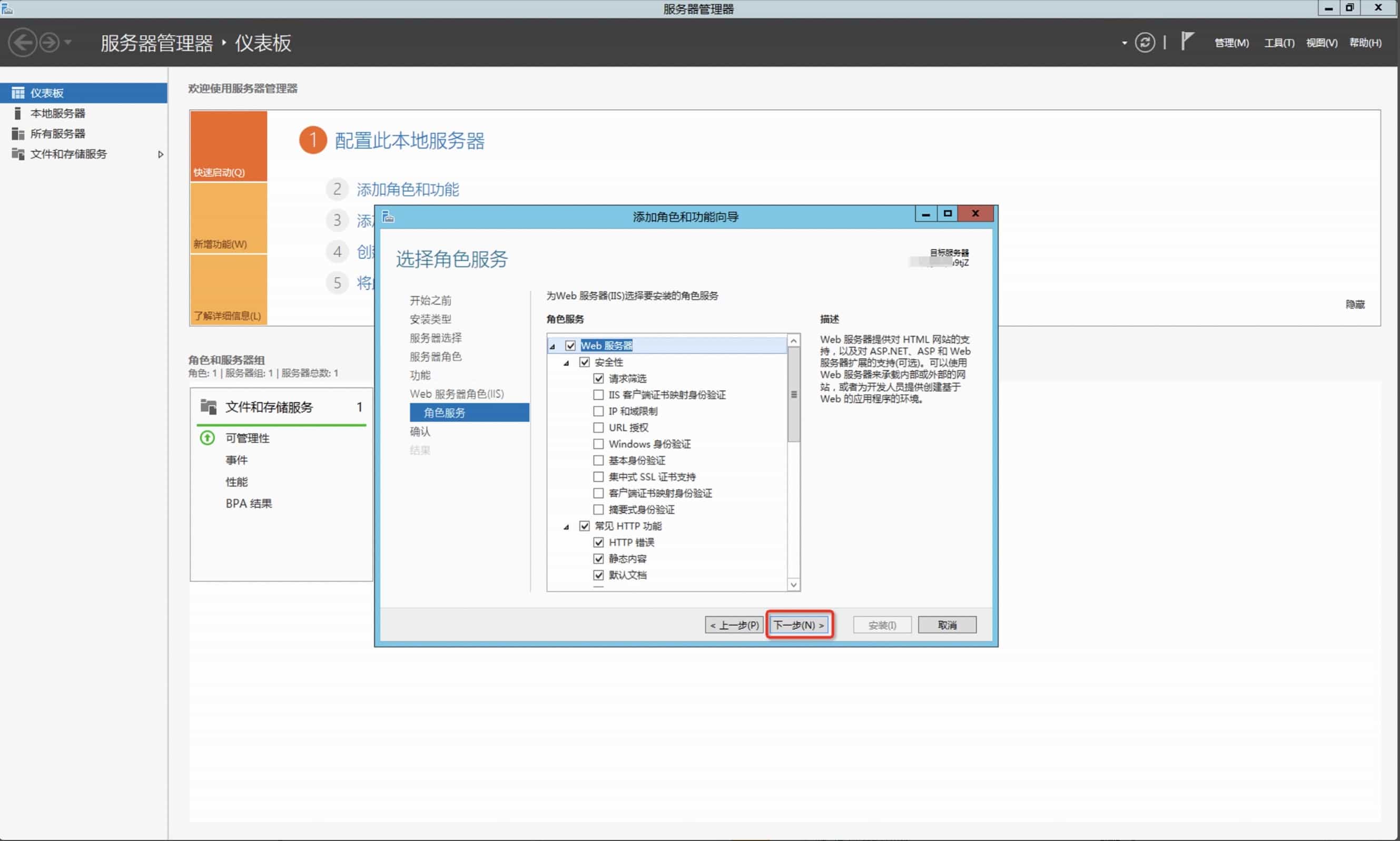Click the refresh icon in header
Screen dimensions: 1400x841
(1144, 43)
